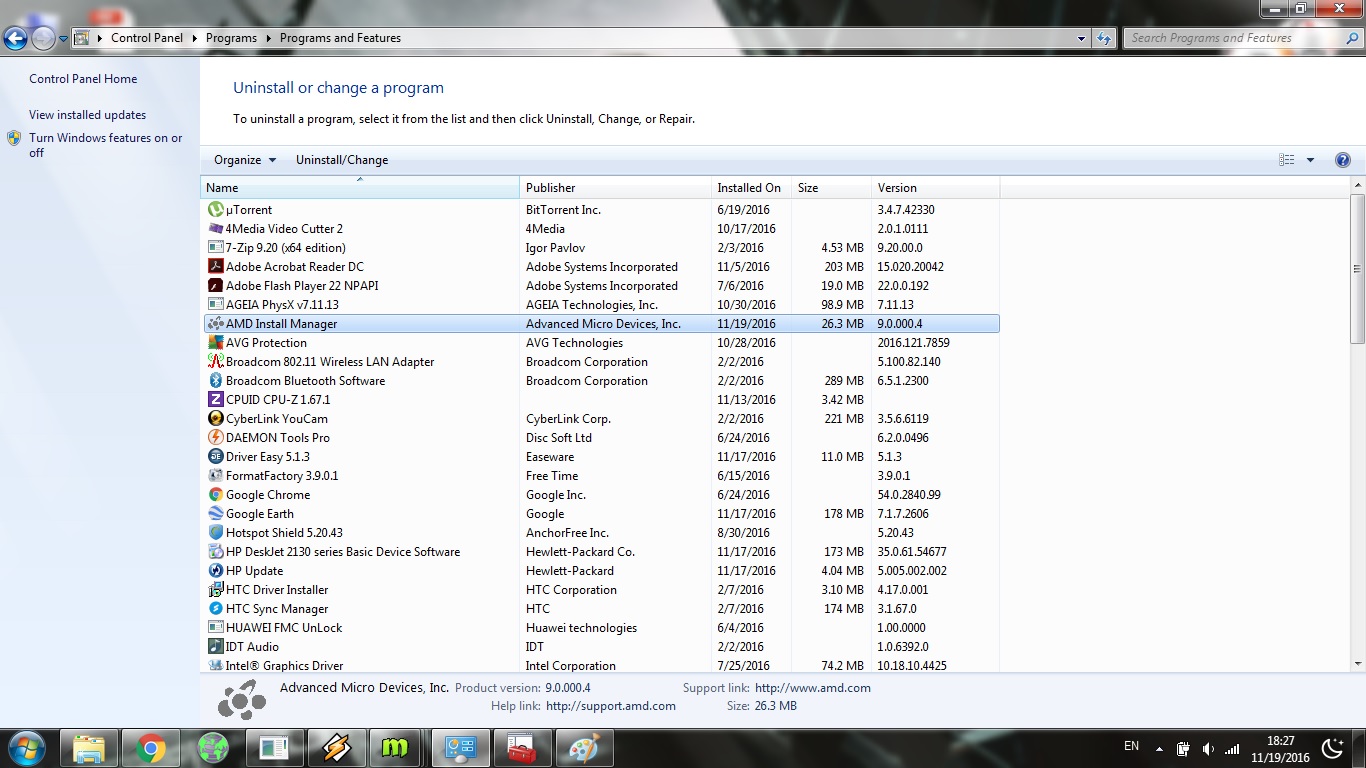Sort by Installed On column header
This screenshot has height=768, width=1366.
(751, 188)
